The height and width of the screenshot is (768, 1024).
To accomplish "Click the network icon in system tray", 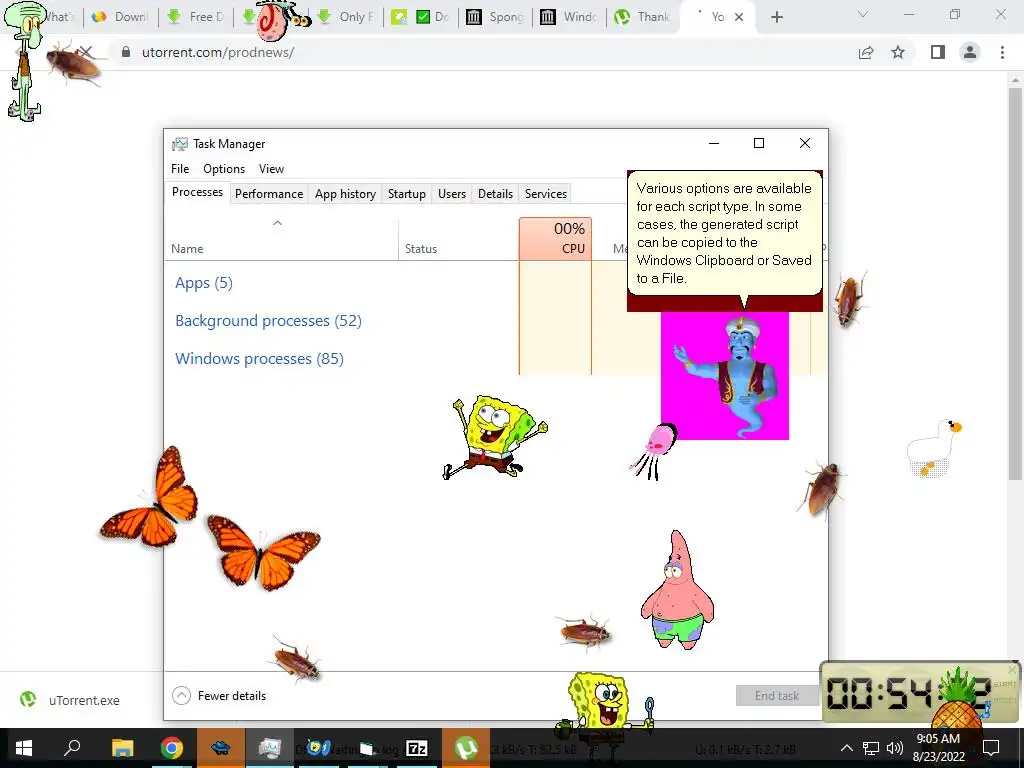I will [x=871, y=748].
